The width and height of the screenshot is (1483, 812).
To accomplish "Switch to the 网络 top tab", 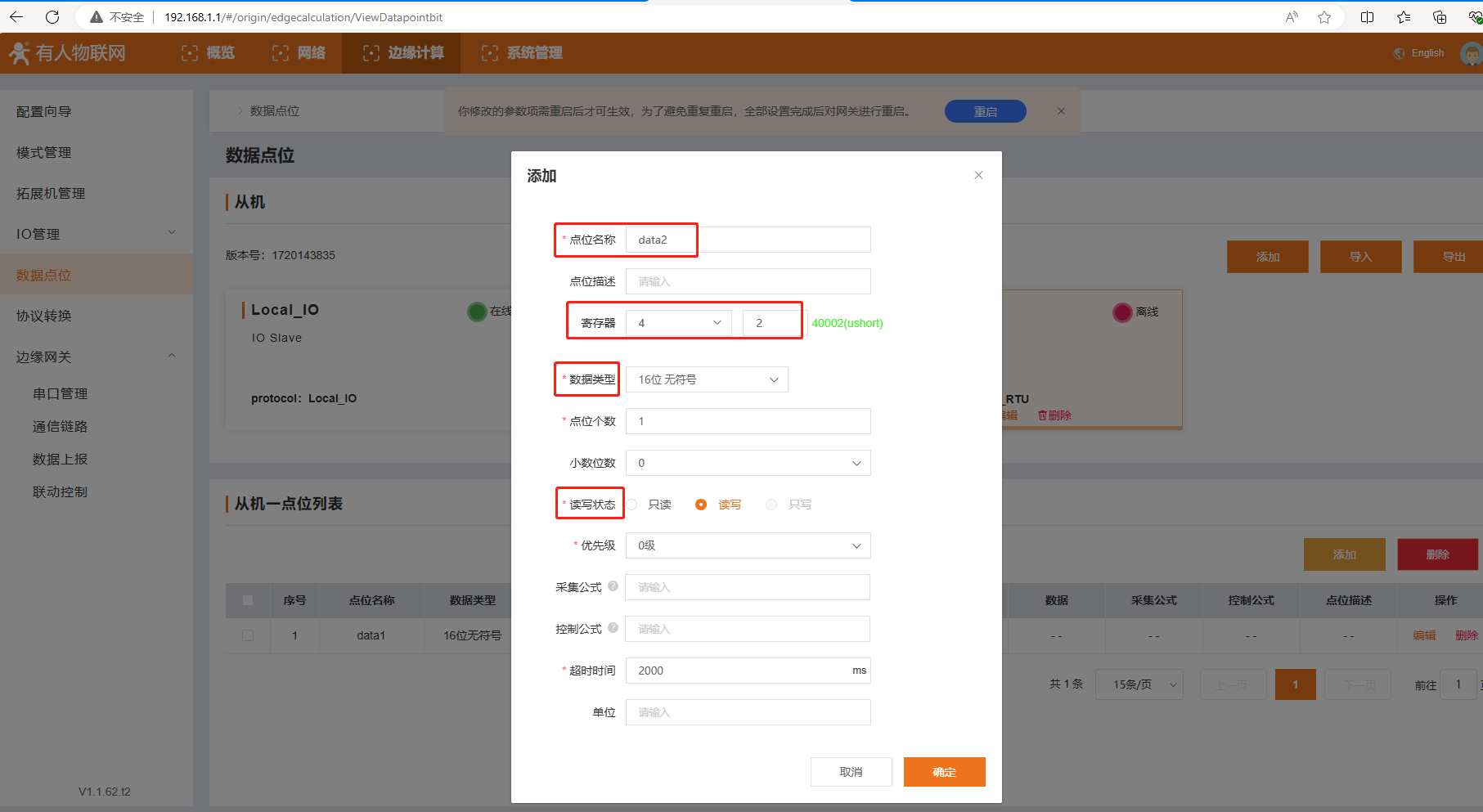I will tap(299, 53).
